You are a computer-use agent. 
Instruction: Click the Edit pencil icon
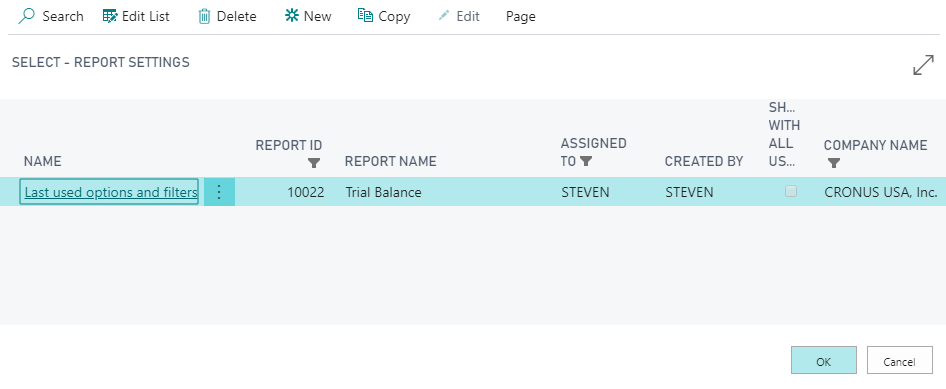444,16
